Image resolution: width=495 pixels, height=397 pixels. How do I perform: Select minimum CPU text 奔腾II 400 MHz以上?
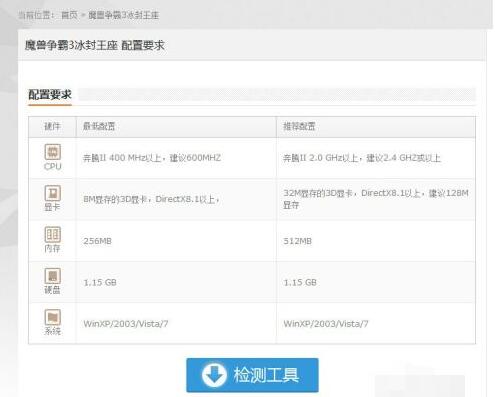122,158
